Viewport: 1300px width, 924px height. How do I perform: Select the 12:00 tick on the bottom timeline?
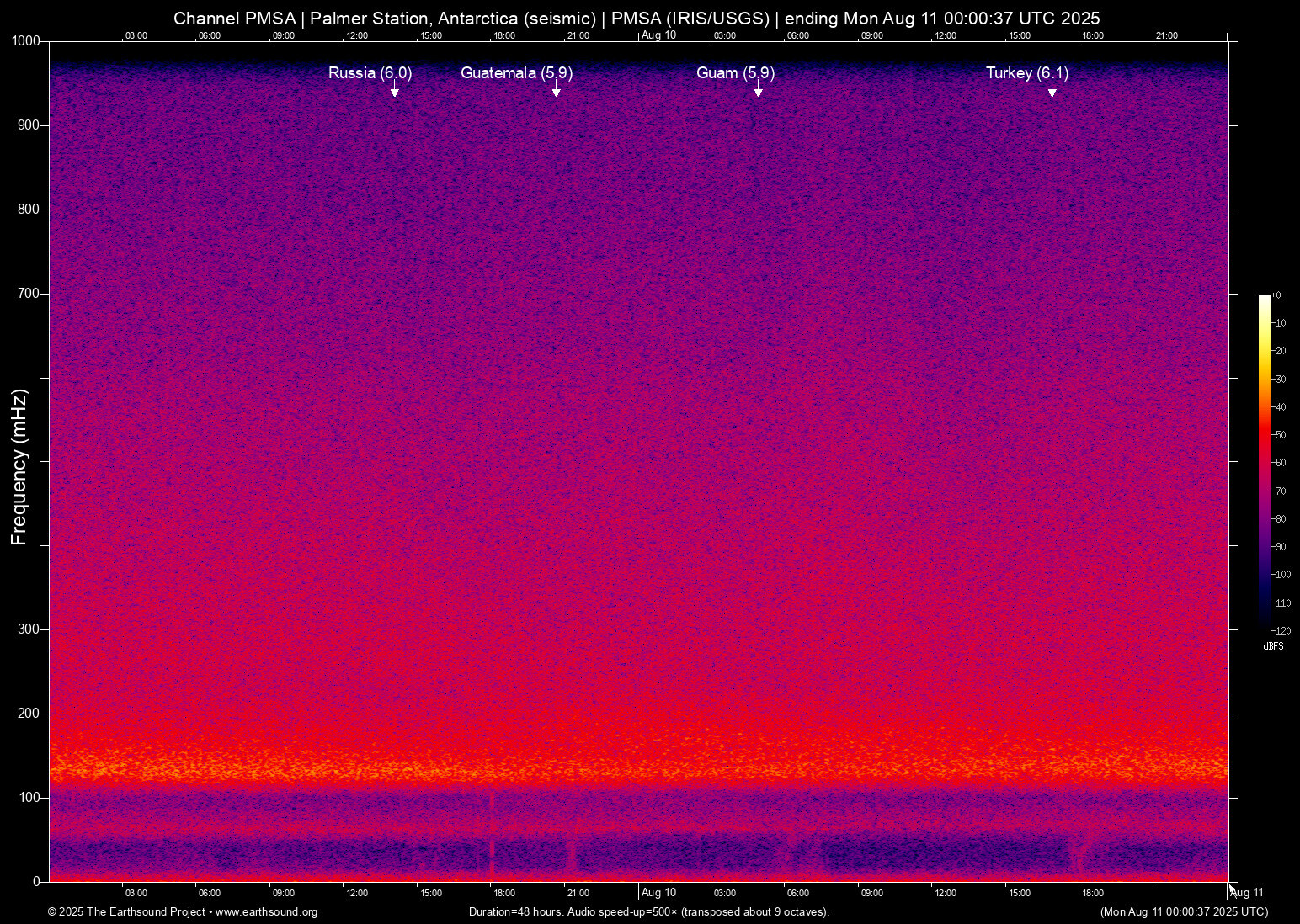coord(357,893)
